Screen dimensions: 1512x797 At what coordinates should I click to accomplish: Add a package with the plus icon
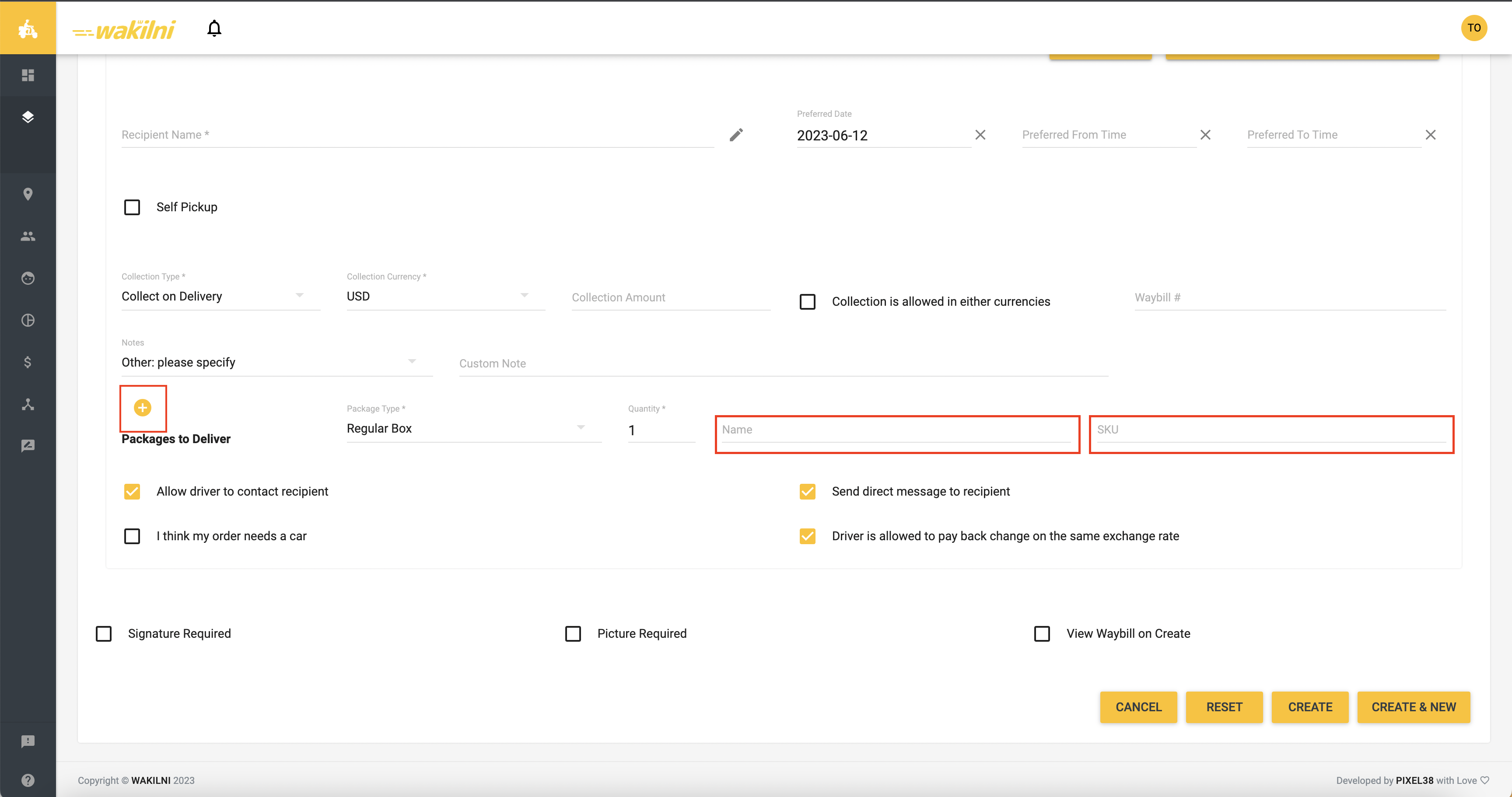[x=143, y=407]
